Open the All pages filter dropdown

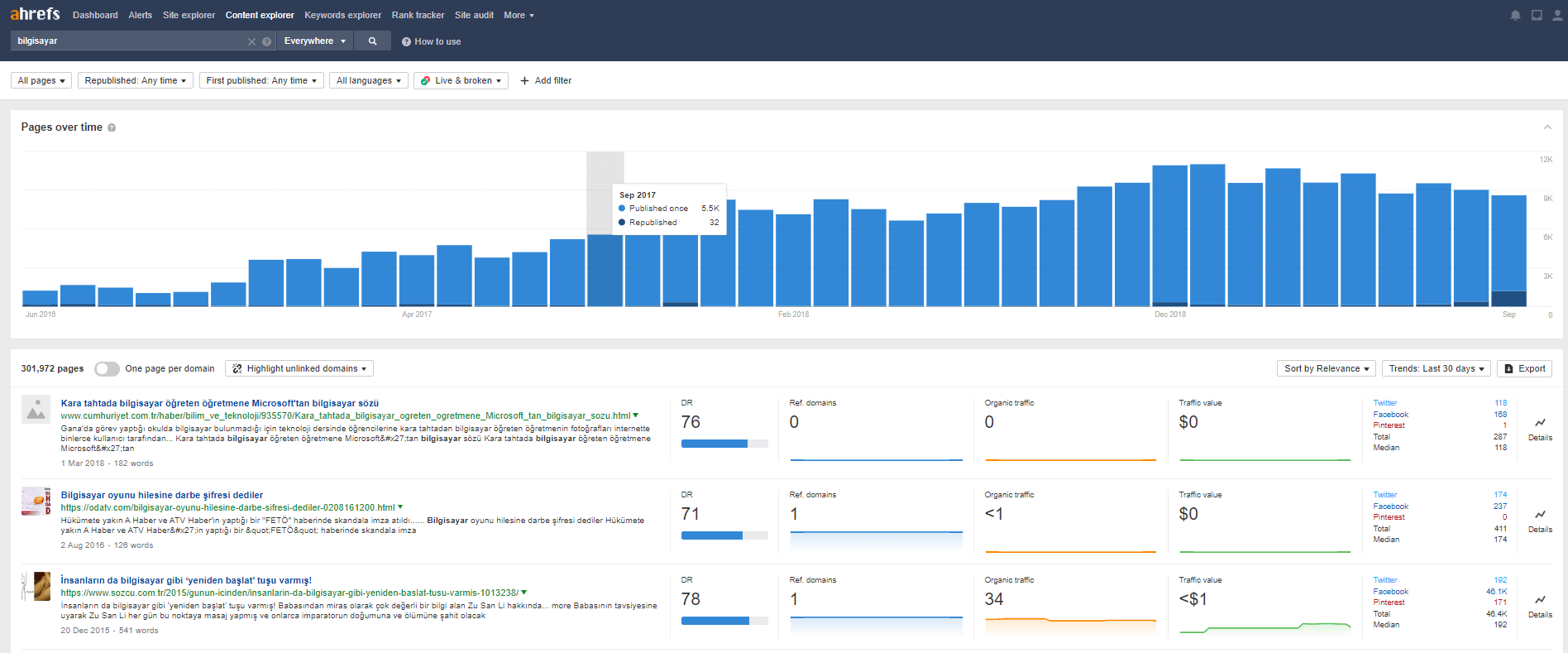(41, 80)
